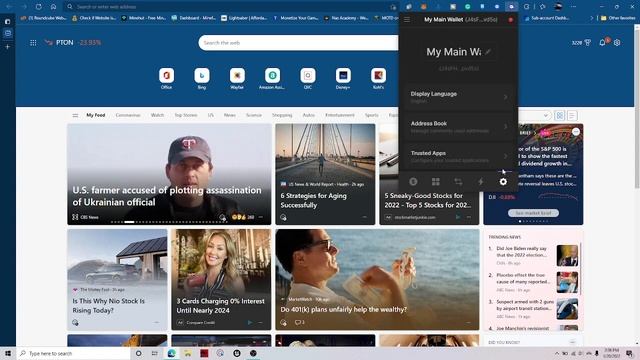Screen dimensions: 640x360
Task: Open the collectibles grid tab in wallet
Action: pyautogui.click(x=436, y=182)
